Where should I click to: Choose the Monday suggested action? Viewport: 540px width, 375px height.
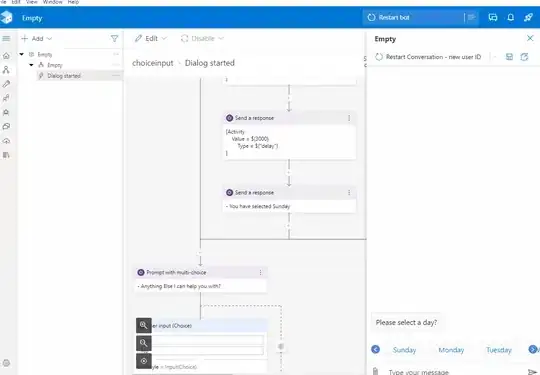pos(451,350)
